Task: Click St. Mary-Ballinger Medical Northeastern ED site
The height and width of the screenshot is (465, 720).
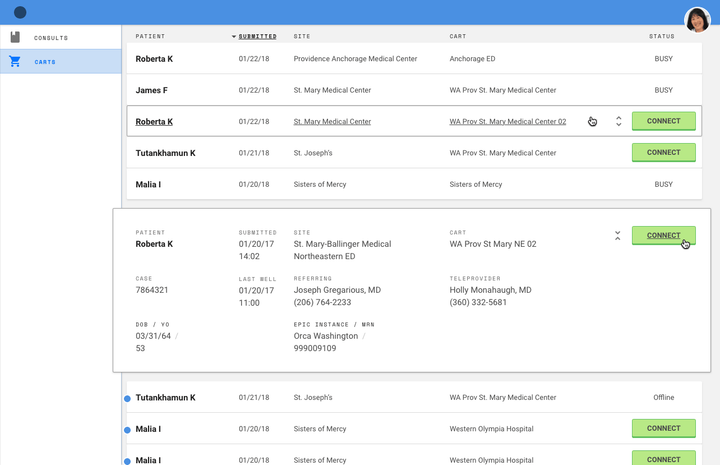Action: coord(342,250)
